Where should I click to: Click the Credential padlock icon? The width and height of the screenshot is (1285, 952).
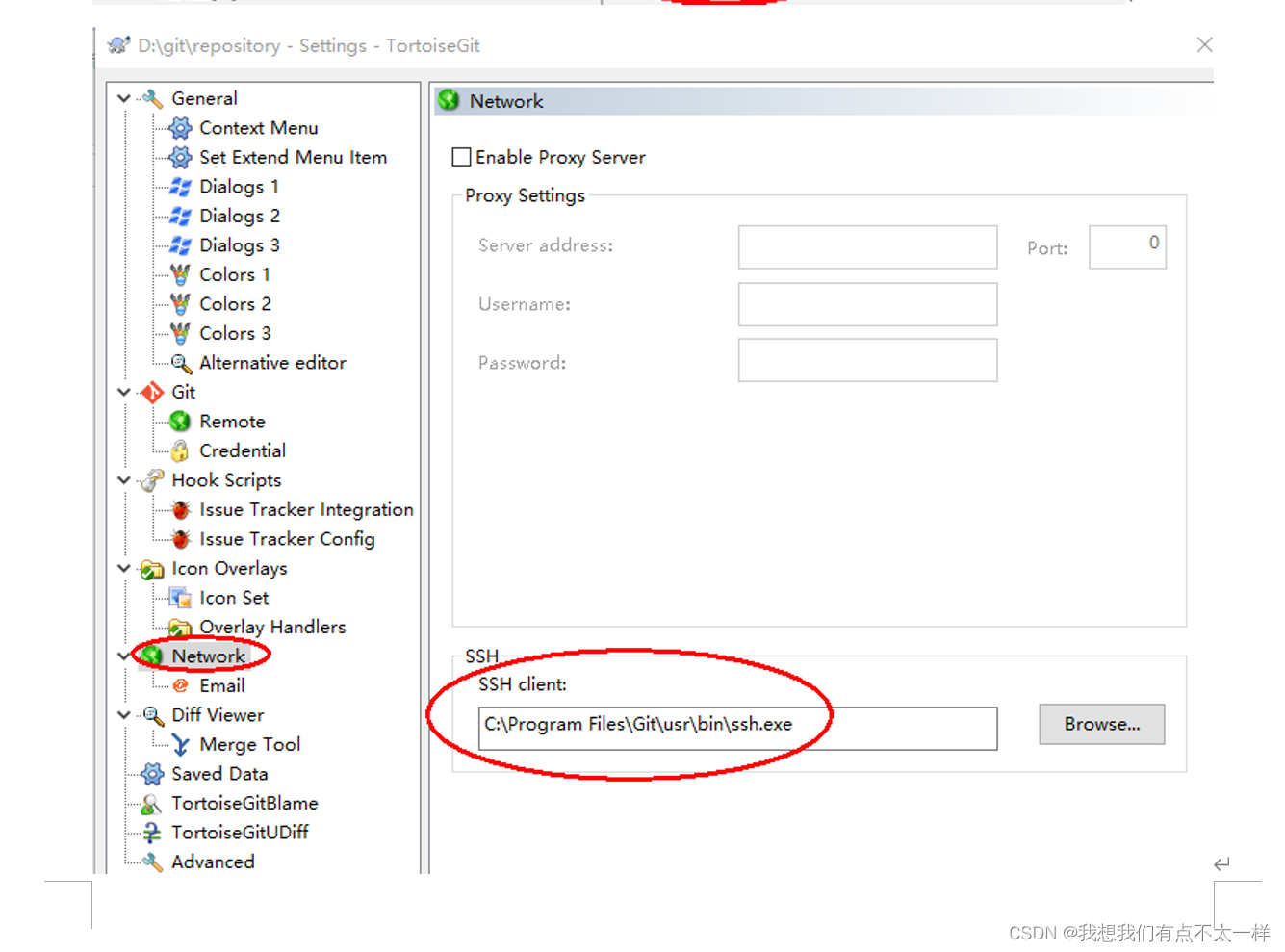pyautogui.click(x=180, y=450)
